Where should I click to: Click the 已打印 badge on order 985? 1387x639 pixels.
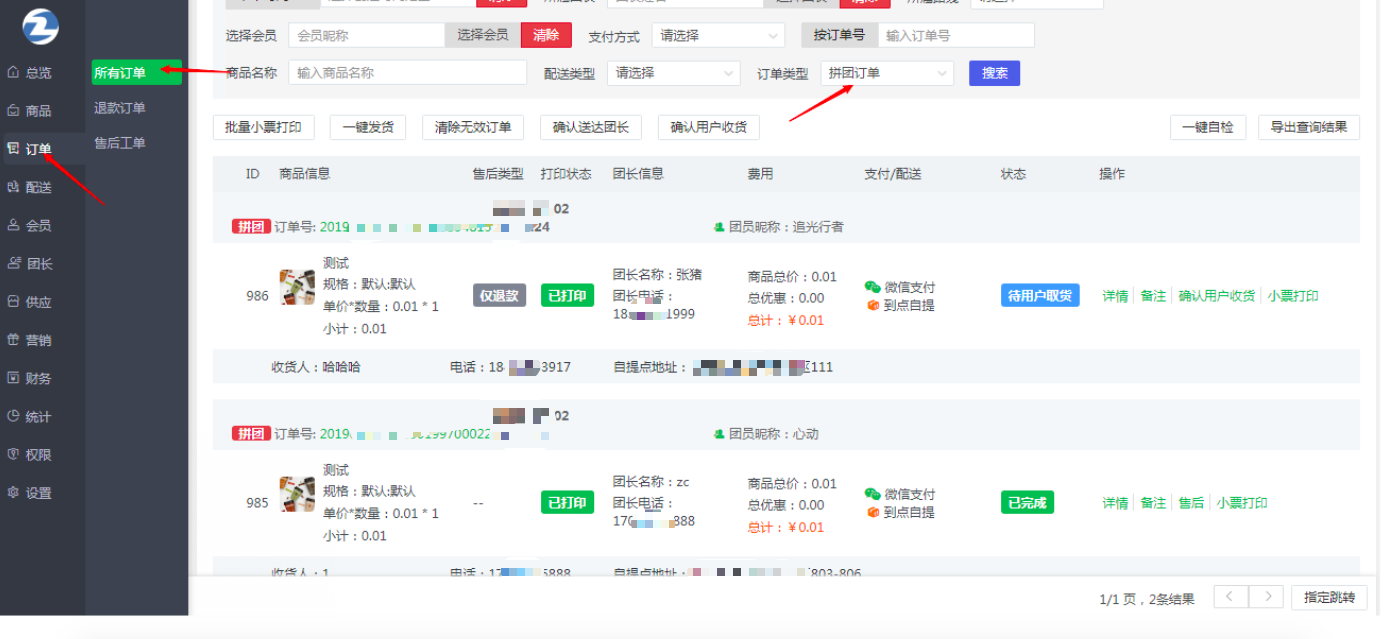click(x=567, y=502)
